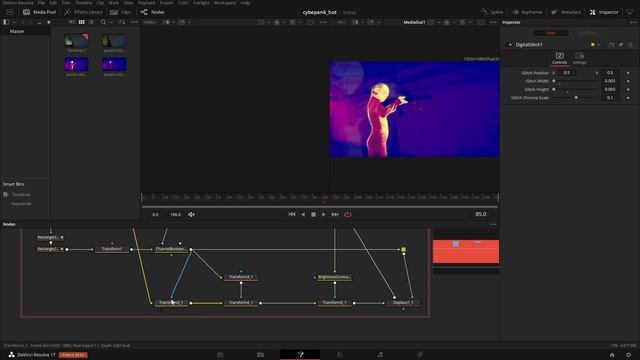Viewport: 640px width, 360px height.
Task: Toggle the Clips panel button
Action: tap(120, 12)
